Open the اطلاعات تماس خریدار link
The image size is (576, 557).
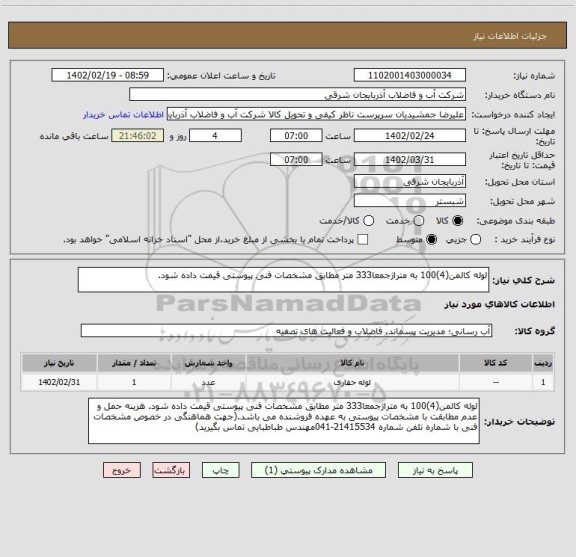(x=123, y=115)
